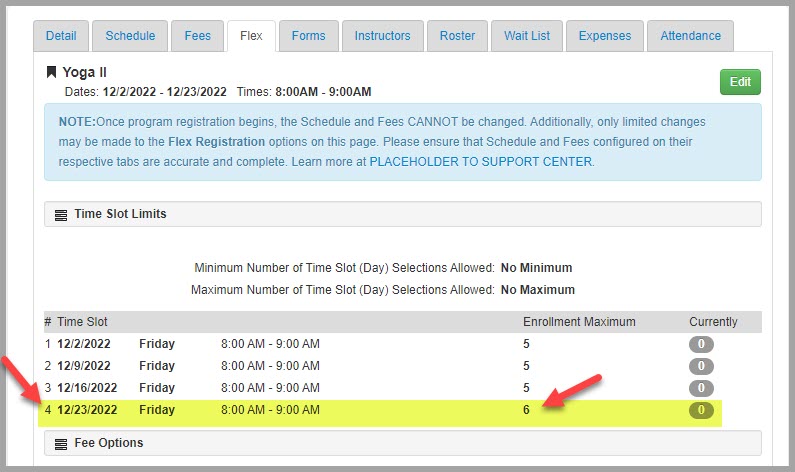Select the Forms tab
The width and height of the screenshot is (795, 472).
point(308,36)
